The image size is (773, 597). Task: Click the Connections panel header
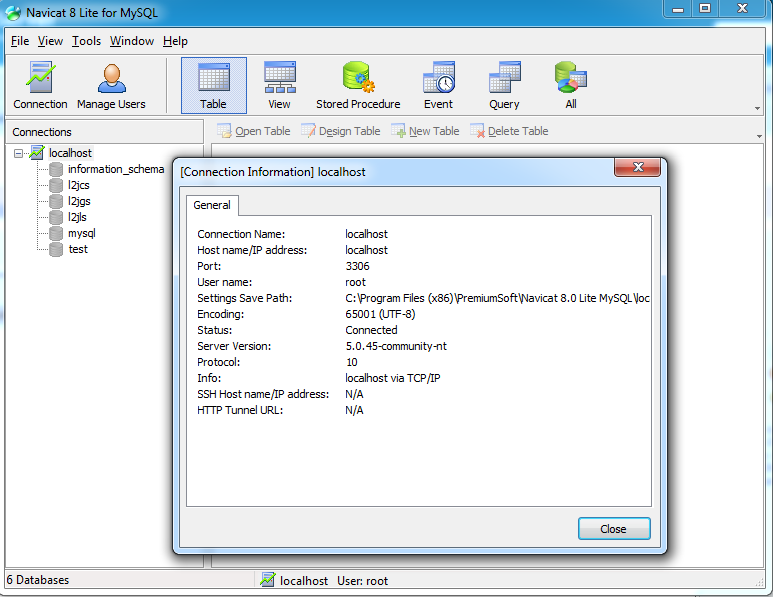point(105,132)
